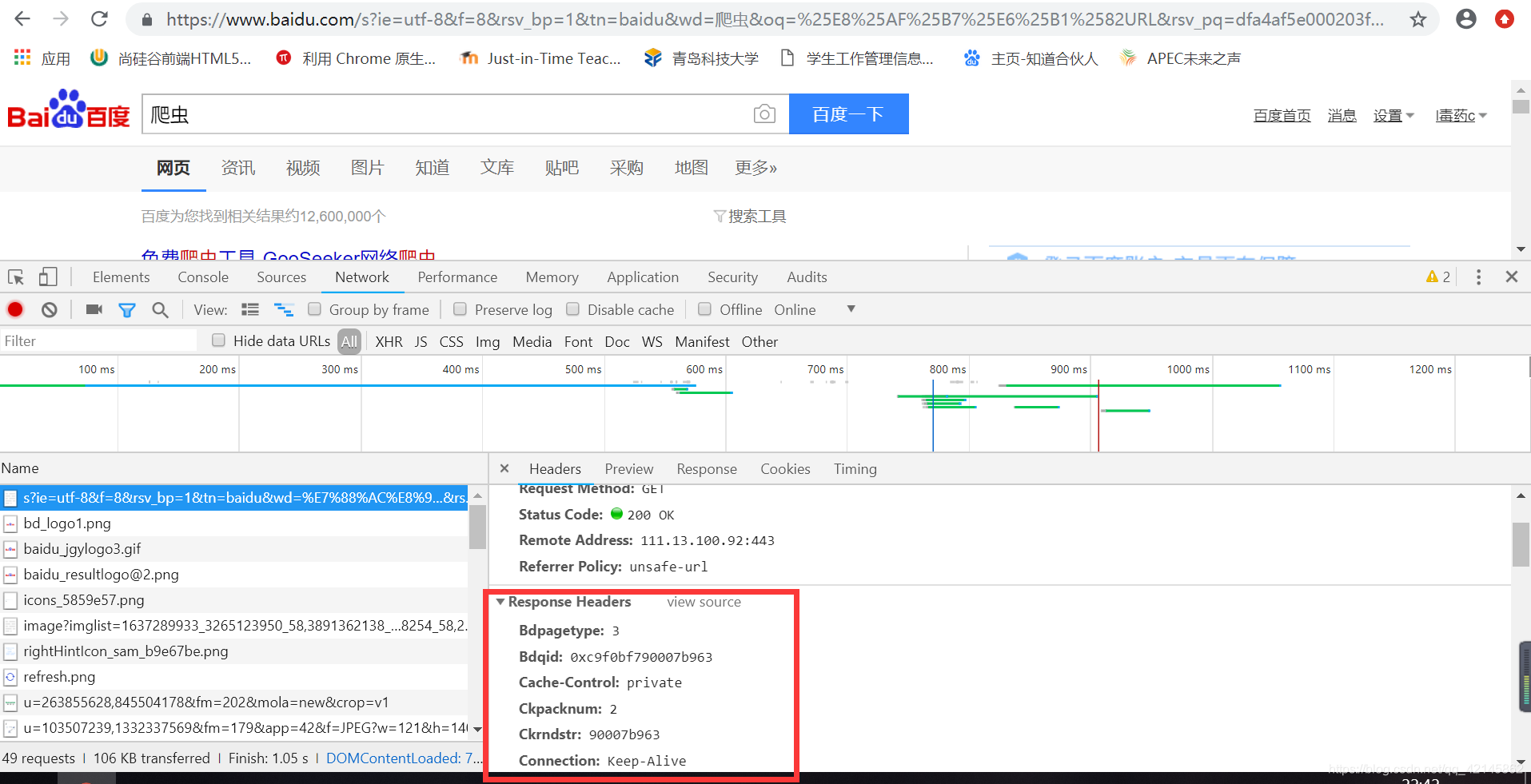
Task: Open DevTools more options menu
Action: coord(1478,277)
